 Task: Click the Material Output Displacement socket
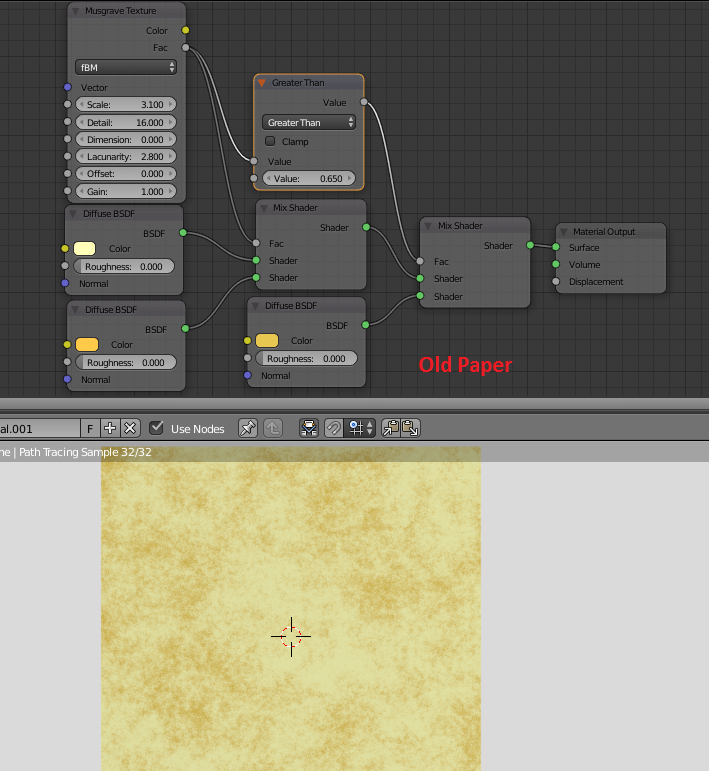click(556, 281)
